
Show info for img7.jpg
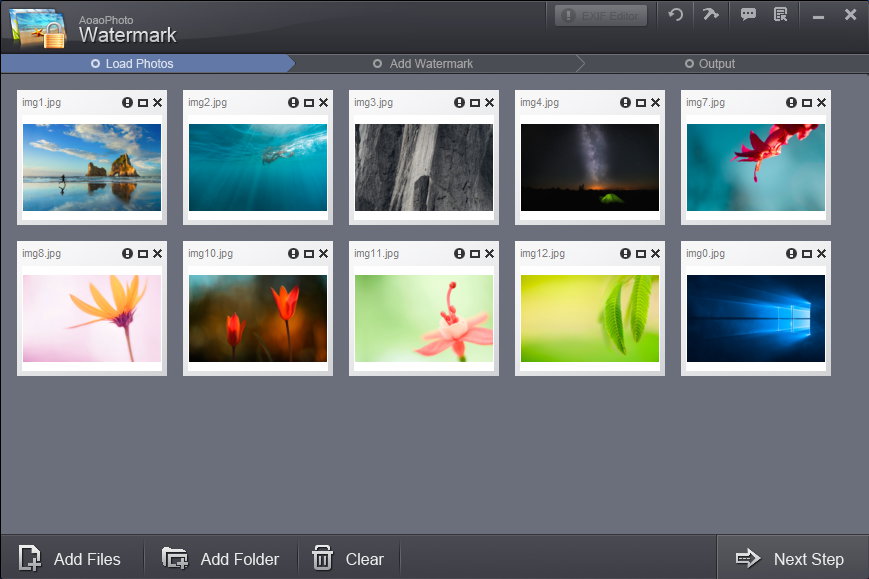pyautogui.click(x=791, y=103)
